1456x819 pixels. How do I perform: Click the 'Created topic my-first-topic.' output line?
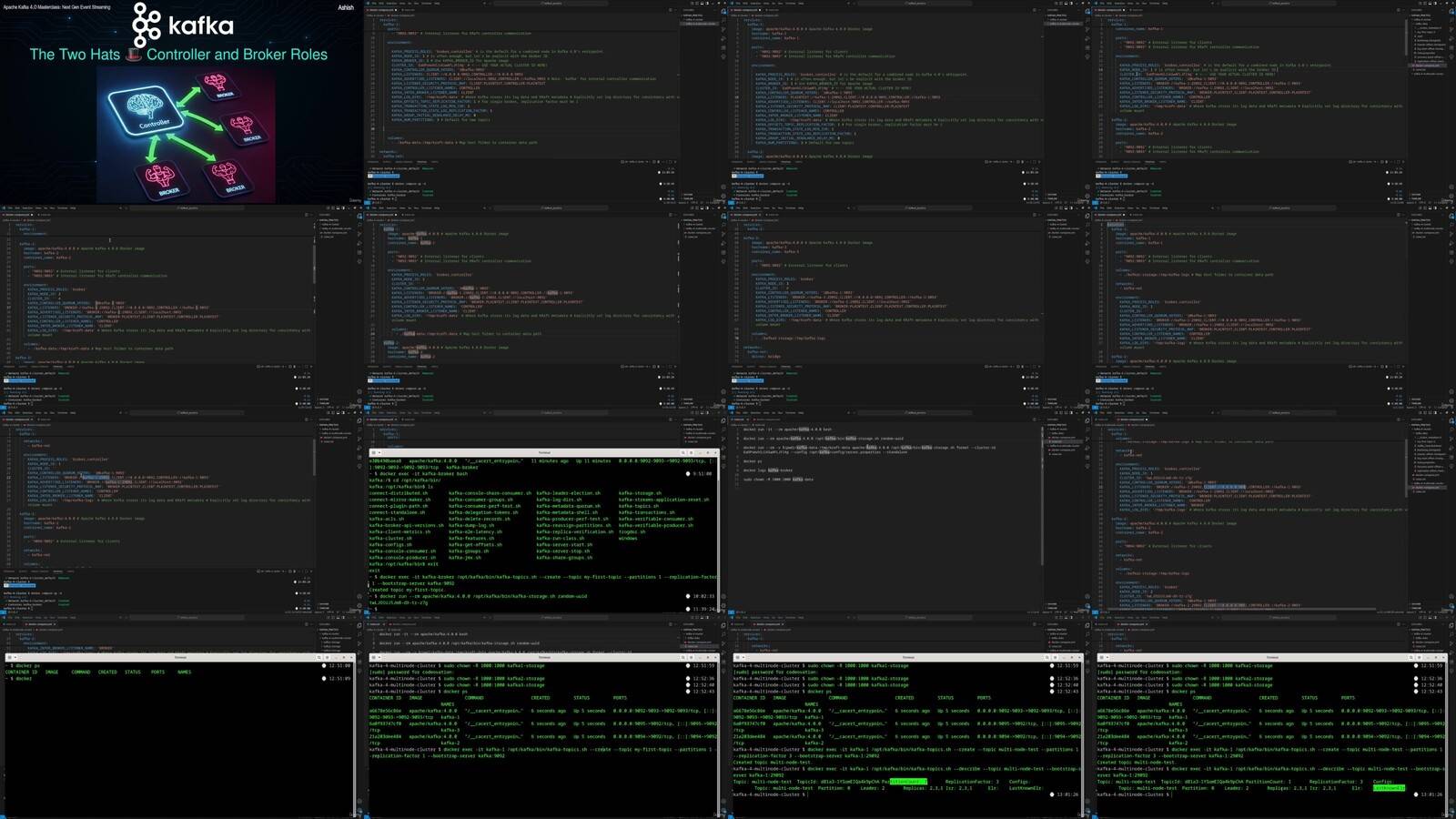407,590
